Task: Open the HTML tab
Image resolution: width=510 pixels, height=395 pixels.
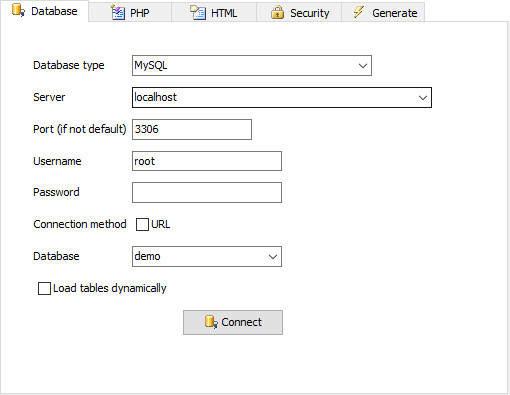Action: coord(214,13)
